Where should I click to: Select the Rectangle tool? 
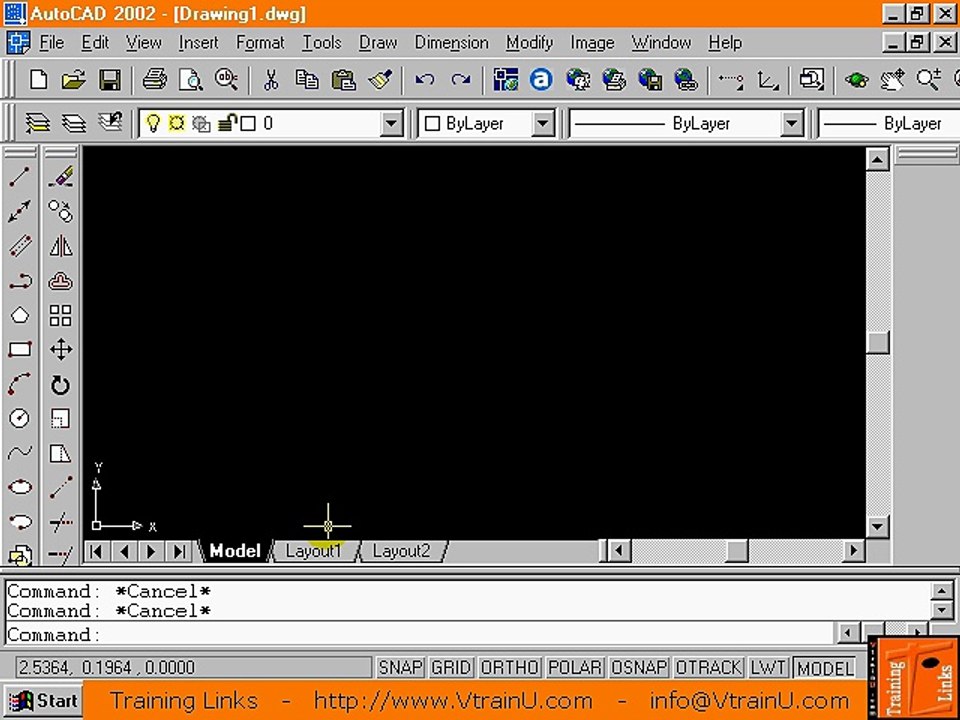(x=20, y=350)
